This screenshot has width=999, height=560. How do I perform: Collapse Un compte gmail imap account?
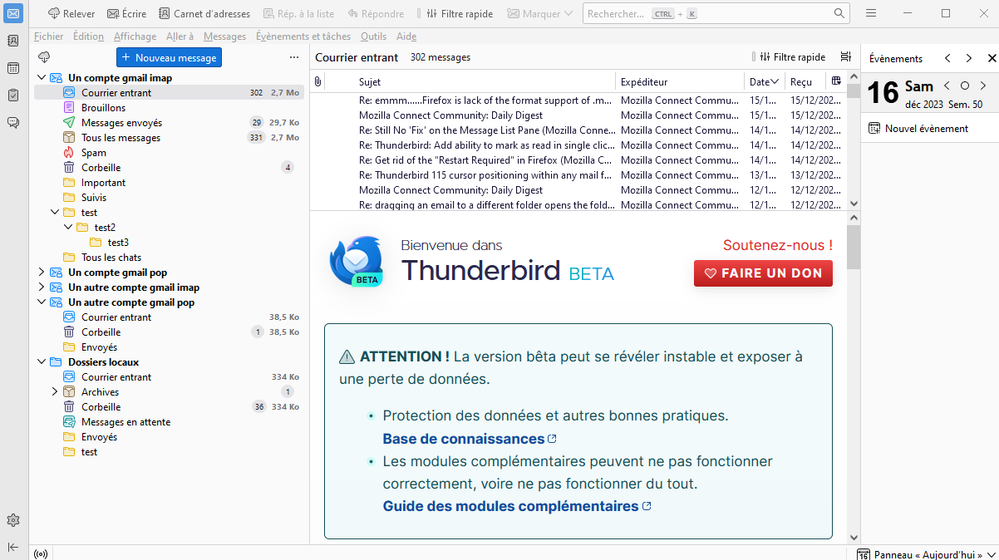[x=41, y=78]
